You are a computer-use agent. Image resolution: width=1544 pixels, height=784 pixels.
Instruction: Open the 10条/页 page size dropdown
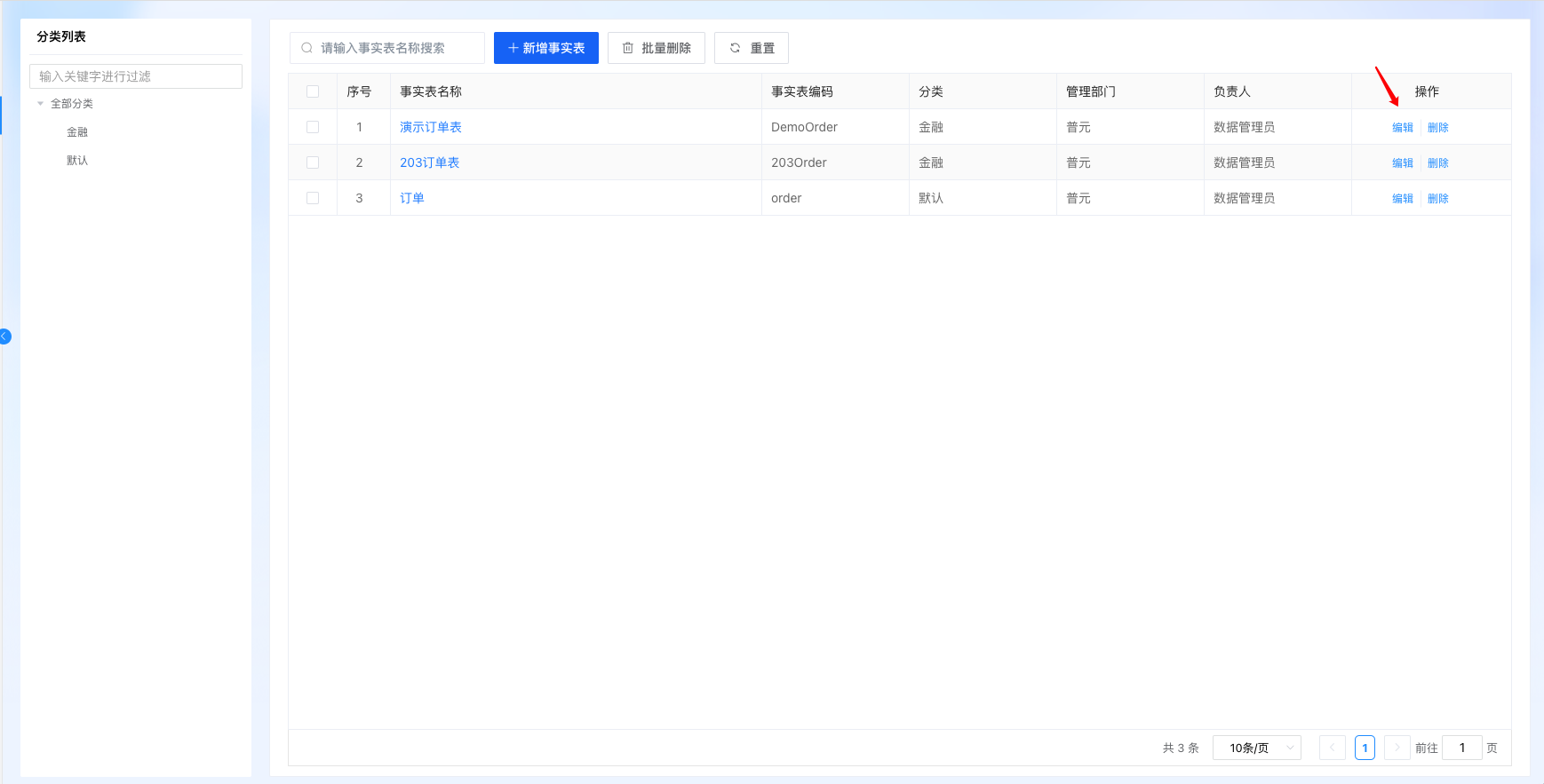click(x=1256, y=748)
